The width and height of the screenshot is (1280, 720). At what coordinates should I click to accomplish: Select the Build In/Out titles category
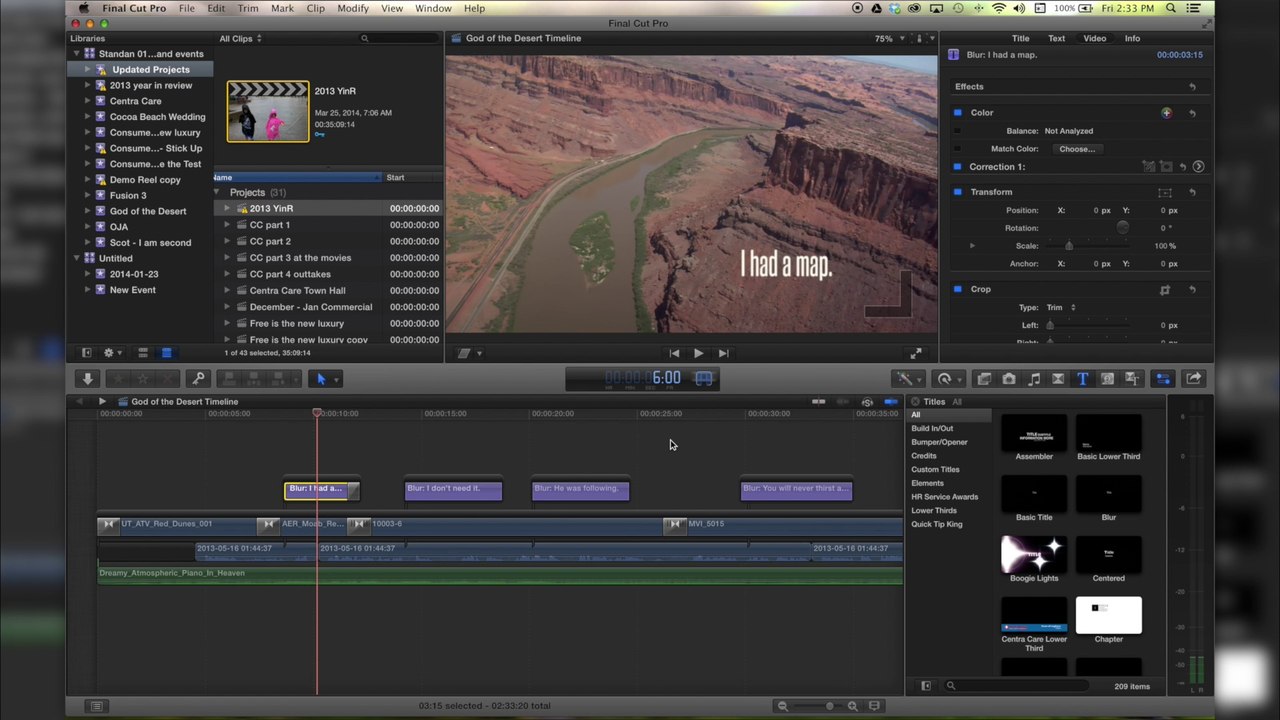pos(932,429)
